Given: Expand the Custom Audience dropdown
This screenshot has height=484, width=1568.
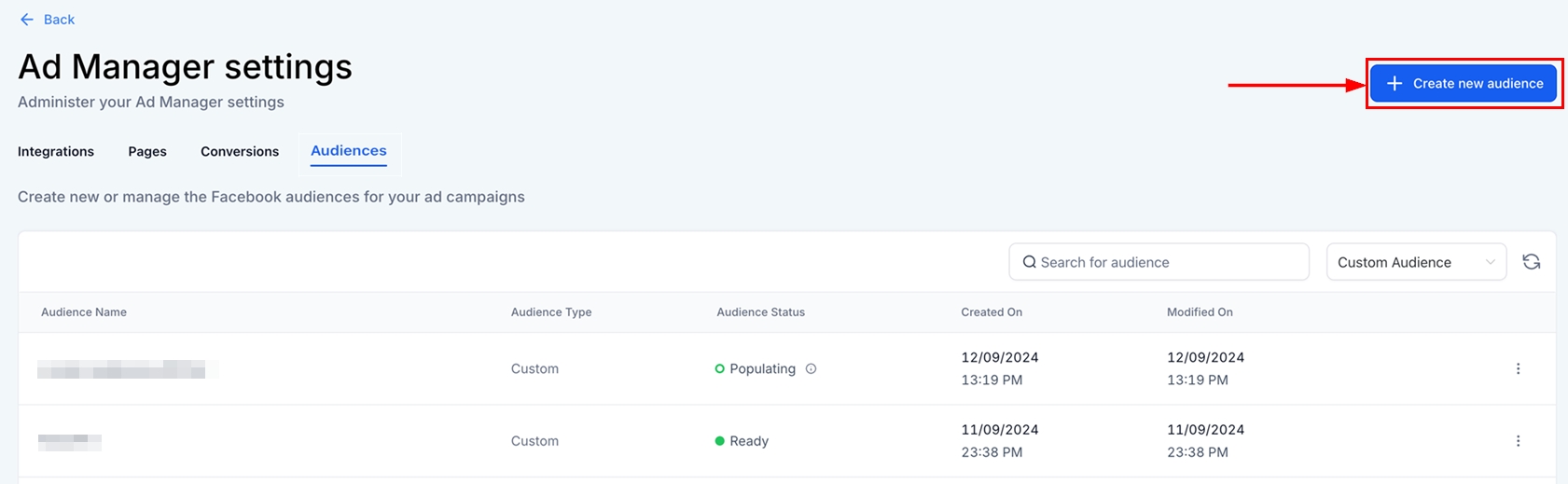Looking at the screenshot, I should tap(1415, 263).
